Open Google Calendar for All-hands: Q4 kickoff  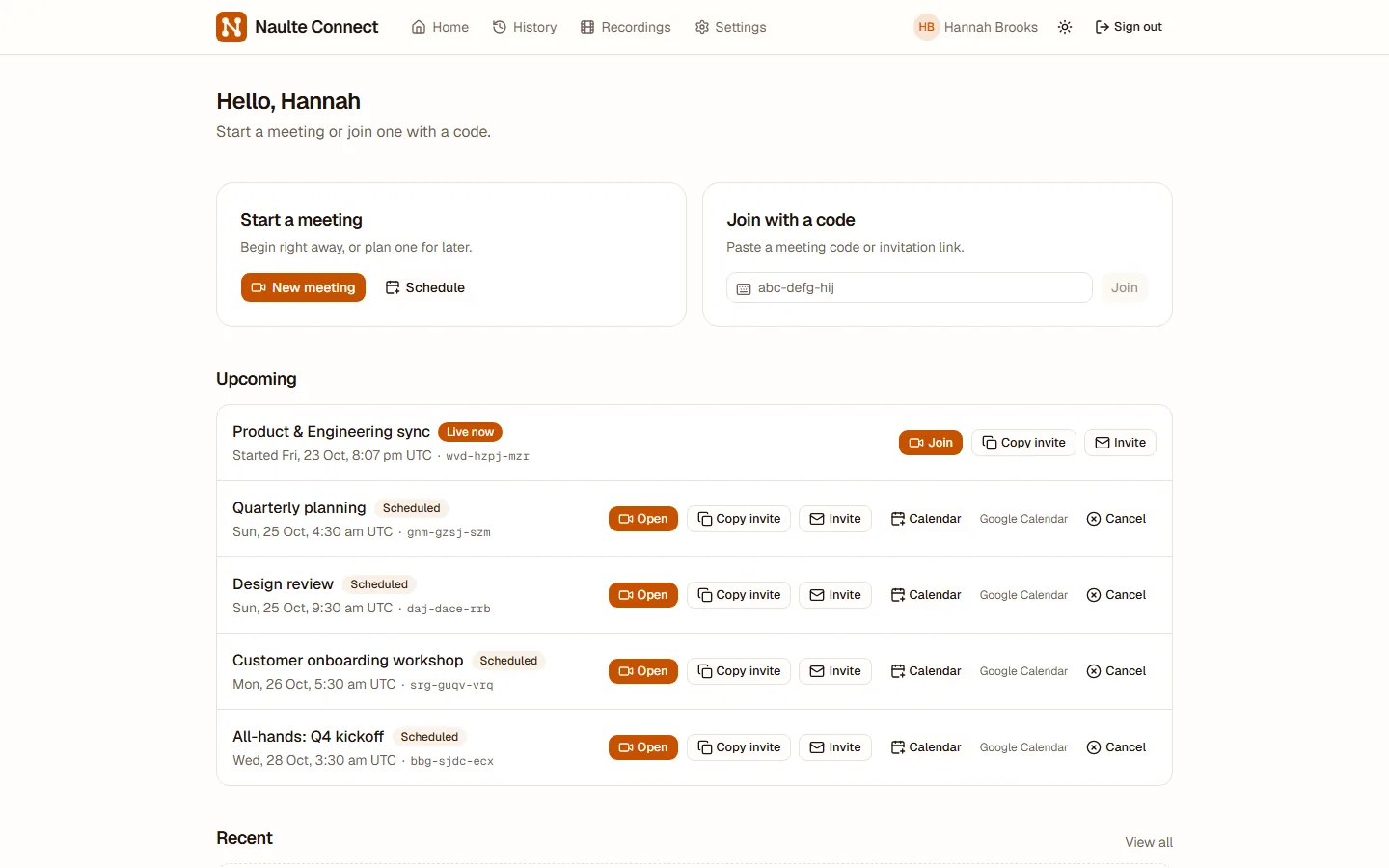tap(1023, 747)
